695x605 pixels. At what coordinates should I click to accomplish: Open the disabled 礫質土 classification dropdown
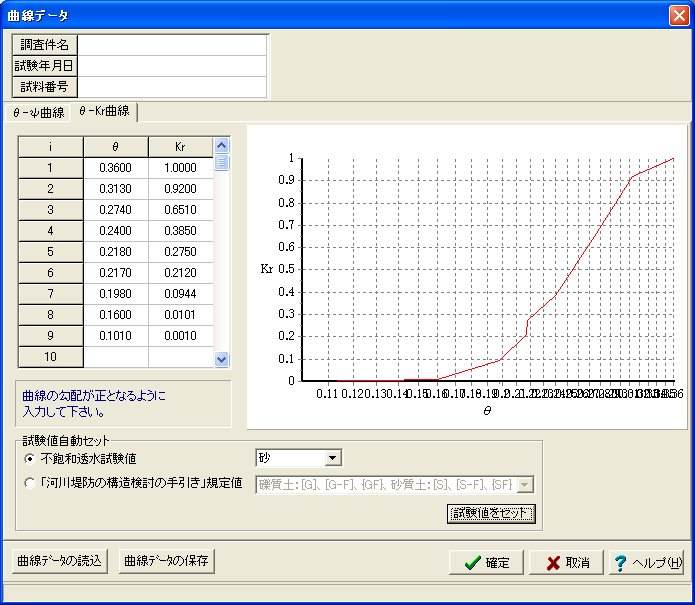pos(525,484)
